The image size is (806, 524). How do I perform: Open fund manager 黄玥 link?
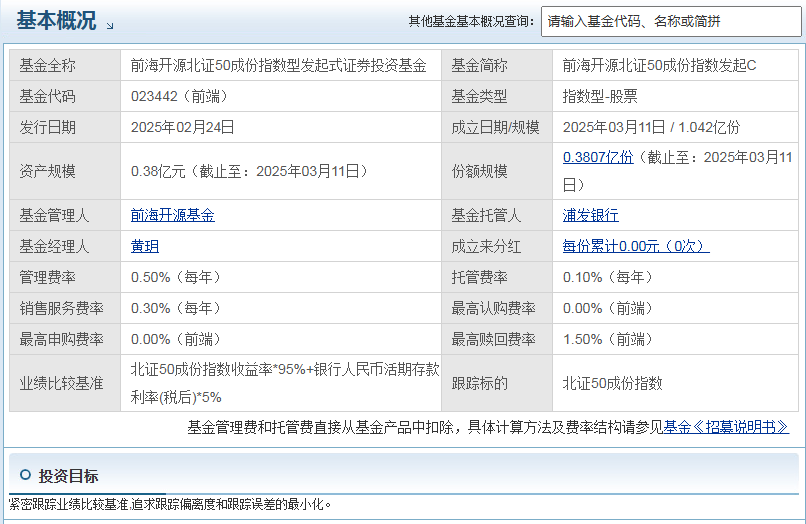144,246
